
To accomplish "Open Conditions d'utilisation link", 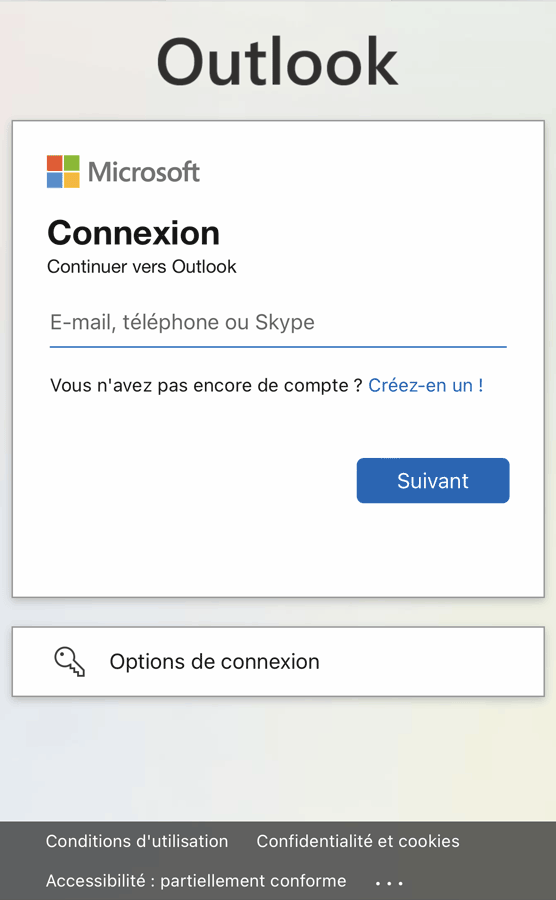I will (x=137, y=841).
